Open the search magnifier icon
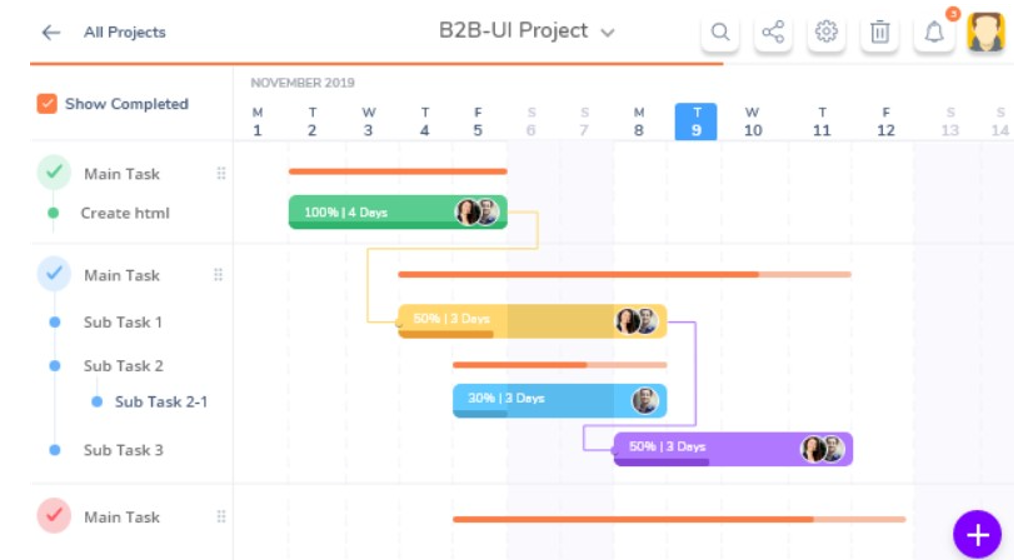The image size is (1014, 560). coord(720,32)
